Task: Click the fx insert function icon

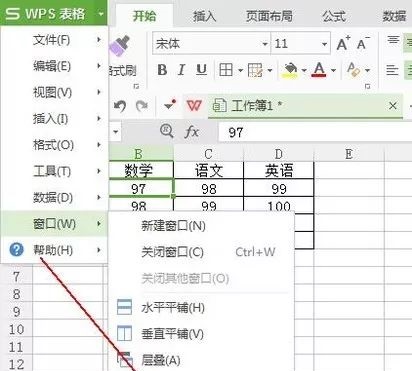Action: [x=192, y=132]
